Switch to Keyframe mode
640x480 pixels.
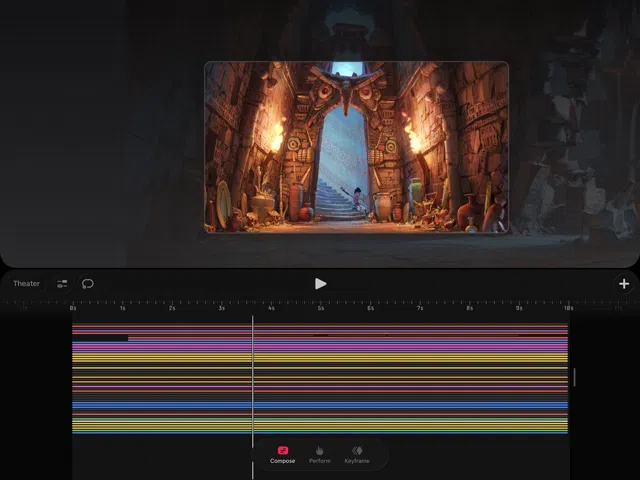(x=357, y=455)
